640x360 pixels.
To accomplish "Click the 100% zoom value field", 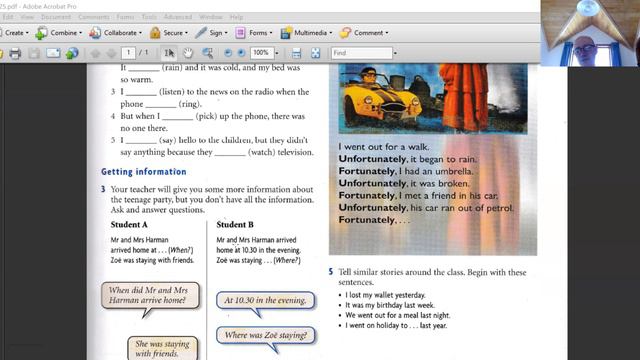I will tap(261, 53).
